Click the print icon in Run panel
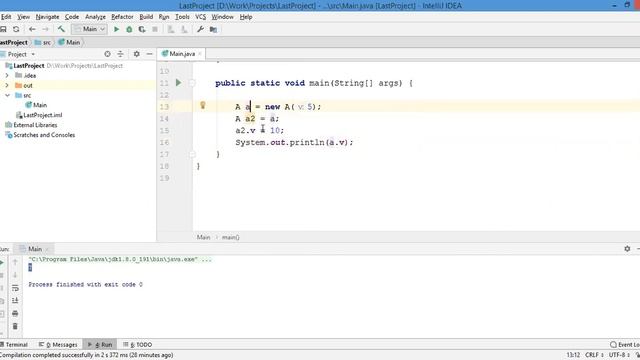The image size is (640, 360). click(15, 313)
